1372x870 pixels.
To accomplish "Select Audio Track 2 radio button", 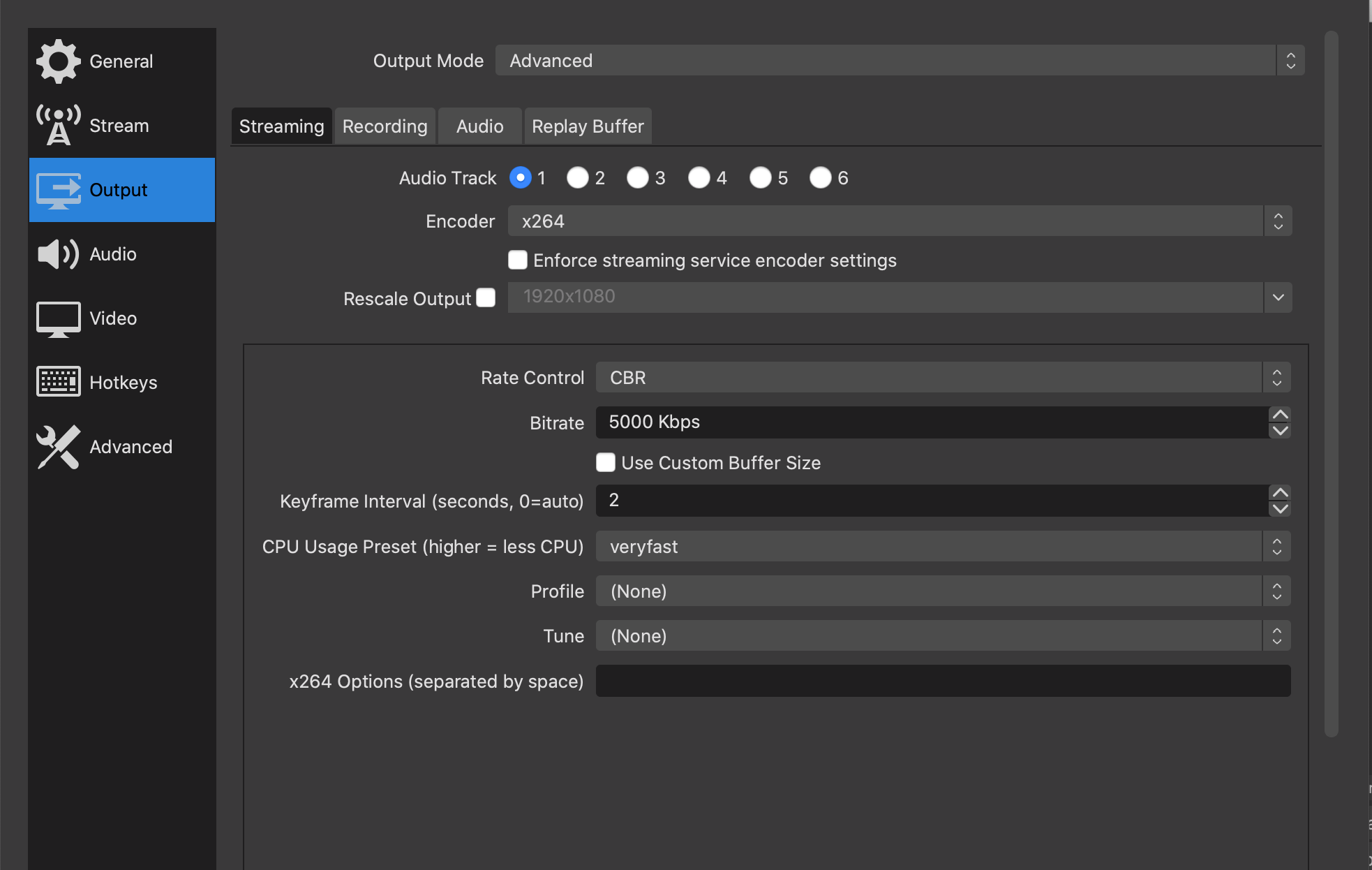I will pos(577,178).
